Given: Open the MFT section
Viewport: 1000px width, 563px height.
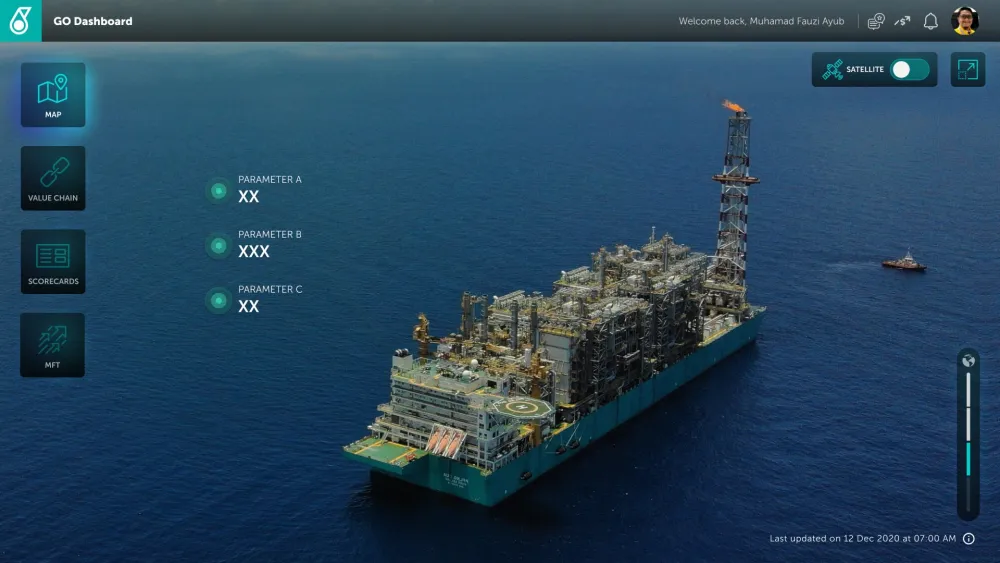Looking at the screenshot, I should [x=53, y=345].
